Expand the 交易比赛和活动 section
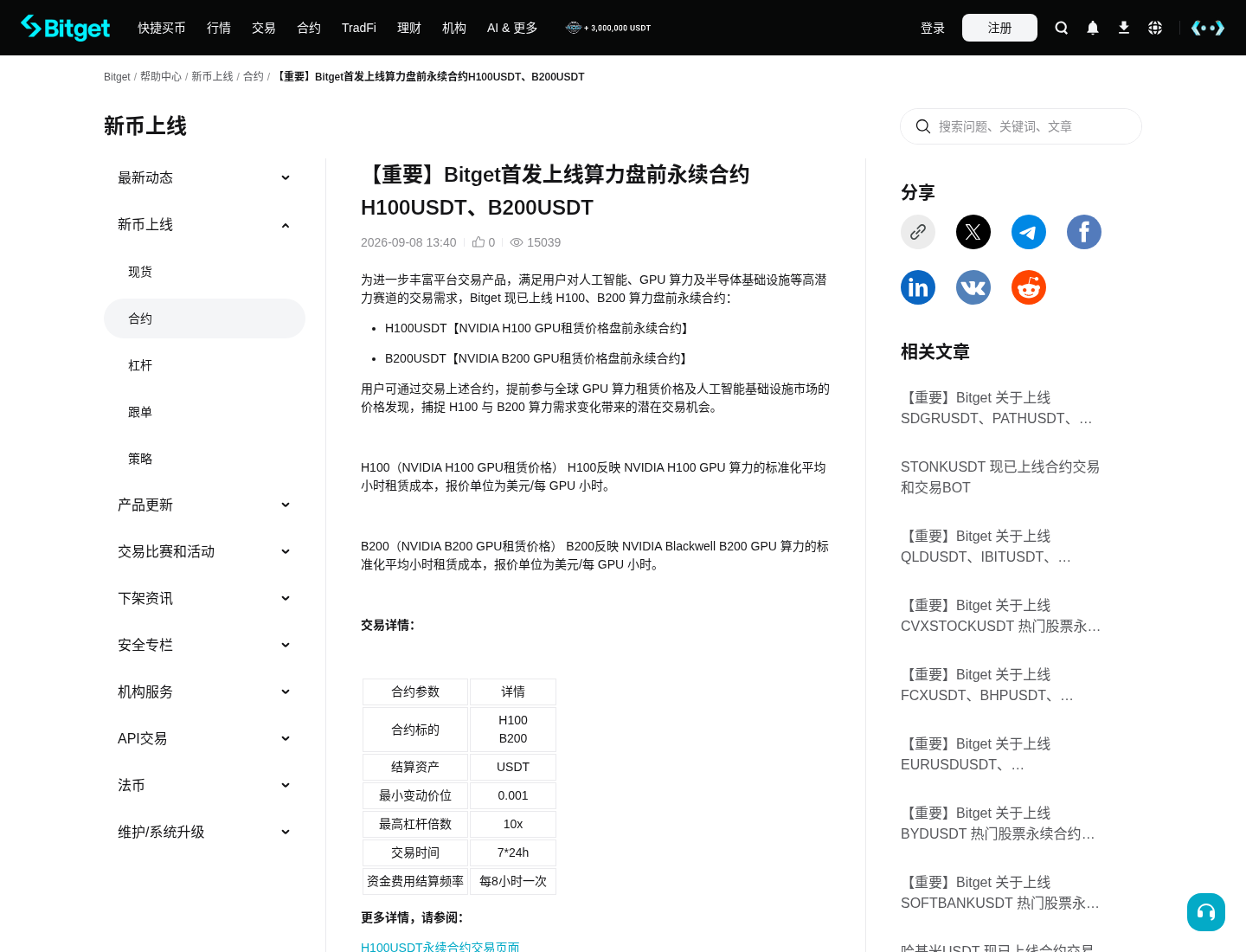The image size is (1246, 952). pos(204,551)
